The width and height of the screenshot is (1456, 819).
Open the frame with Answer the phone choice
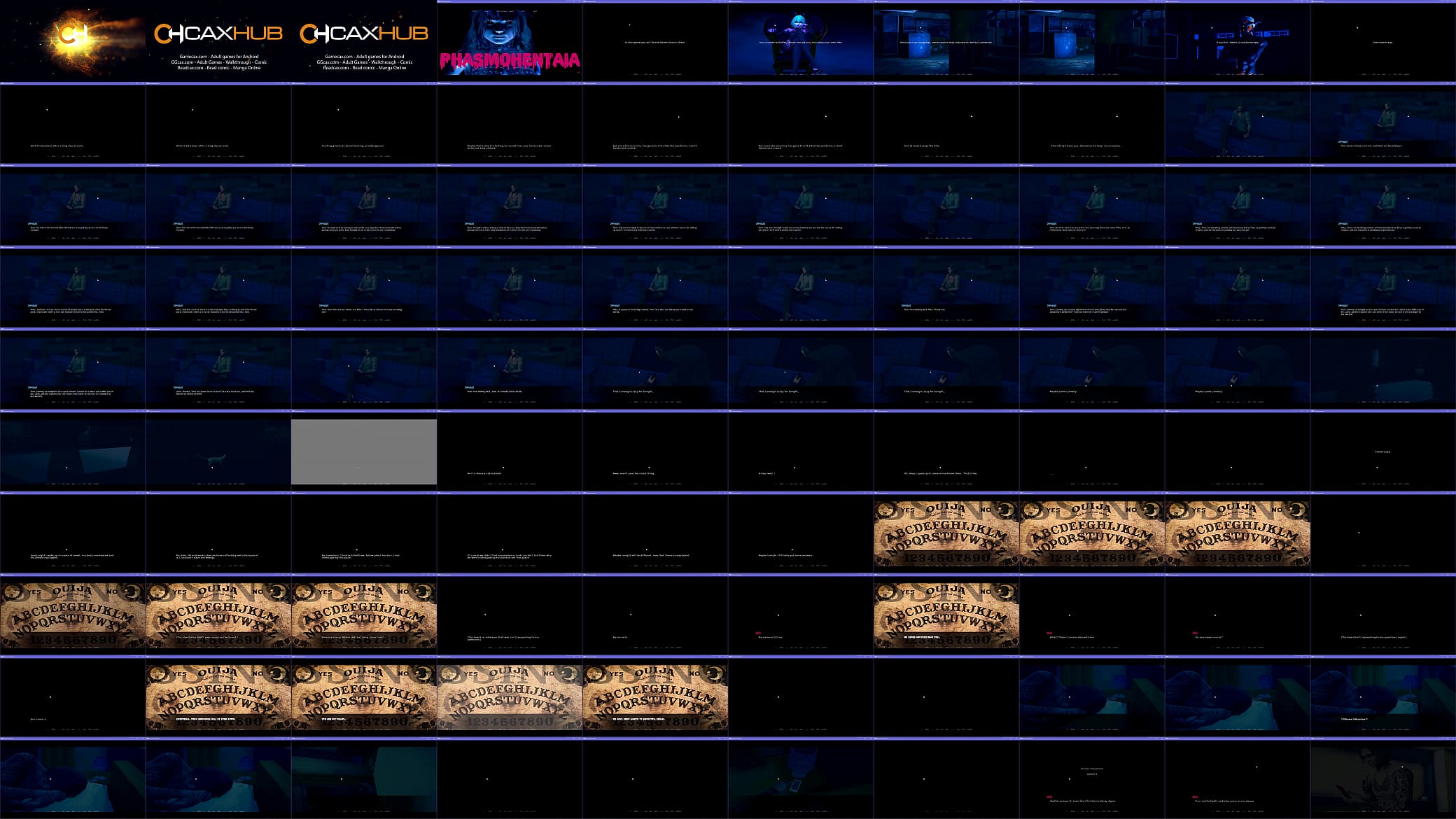pyautogui.click(x=1092, y=778)
